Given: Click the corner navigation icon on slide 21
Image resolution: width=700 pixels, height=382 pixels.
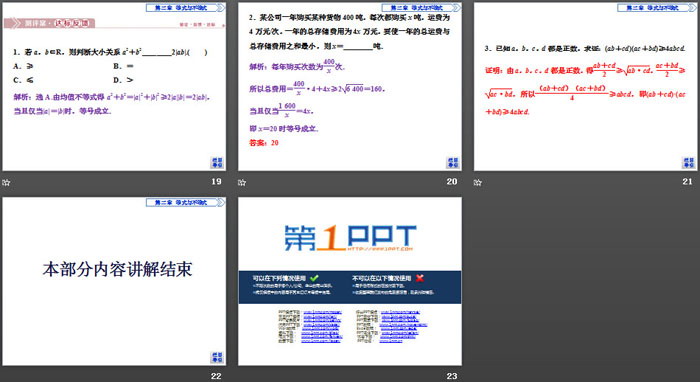Looking at the screenshot, I should pyautogui.click(x=689, y=162).
